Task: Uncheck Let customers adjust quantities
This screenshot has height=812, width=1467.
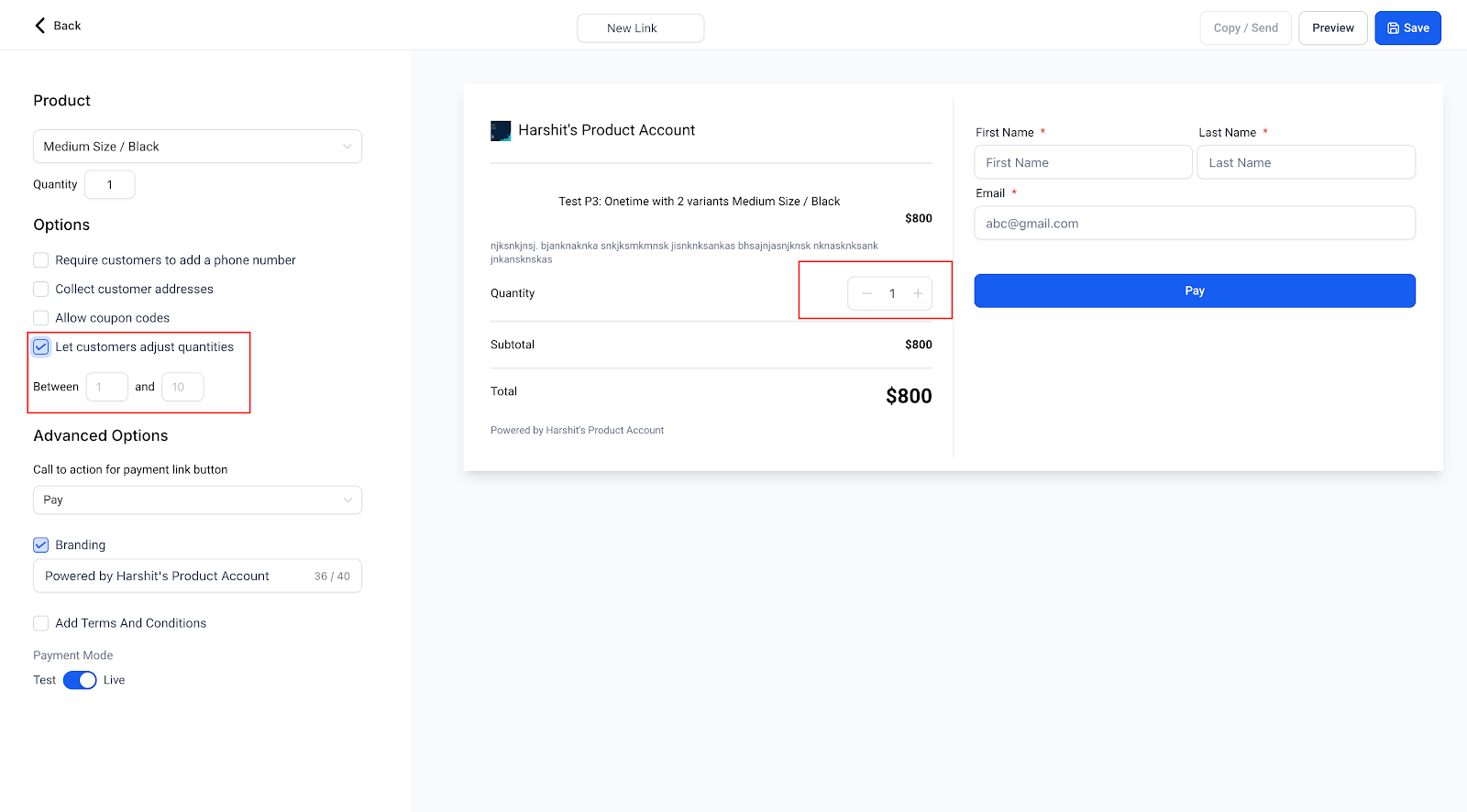Action: (41, 347)
